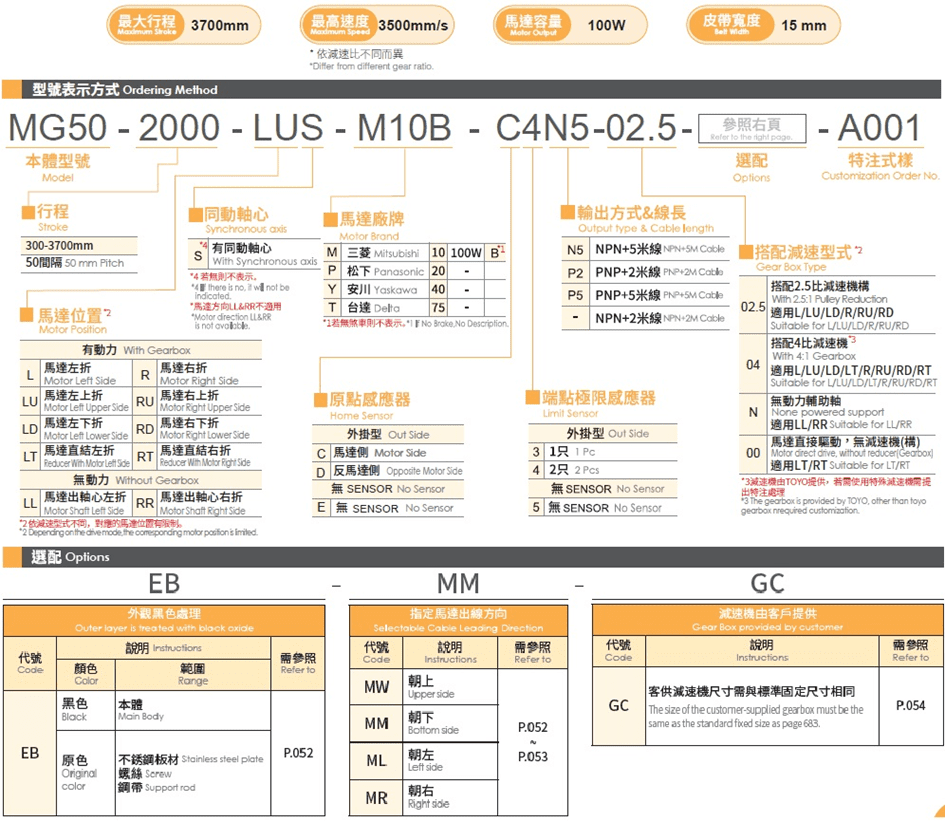Click the orange square beside 原點感應器 heading

click(322, 399)
